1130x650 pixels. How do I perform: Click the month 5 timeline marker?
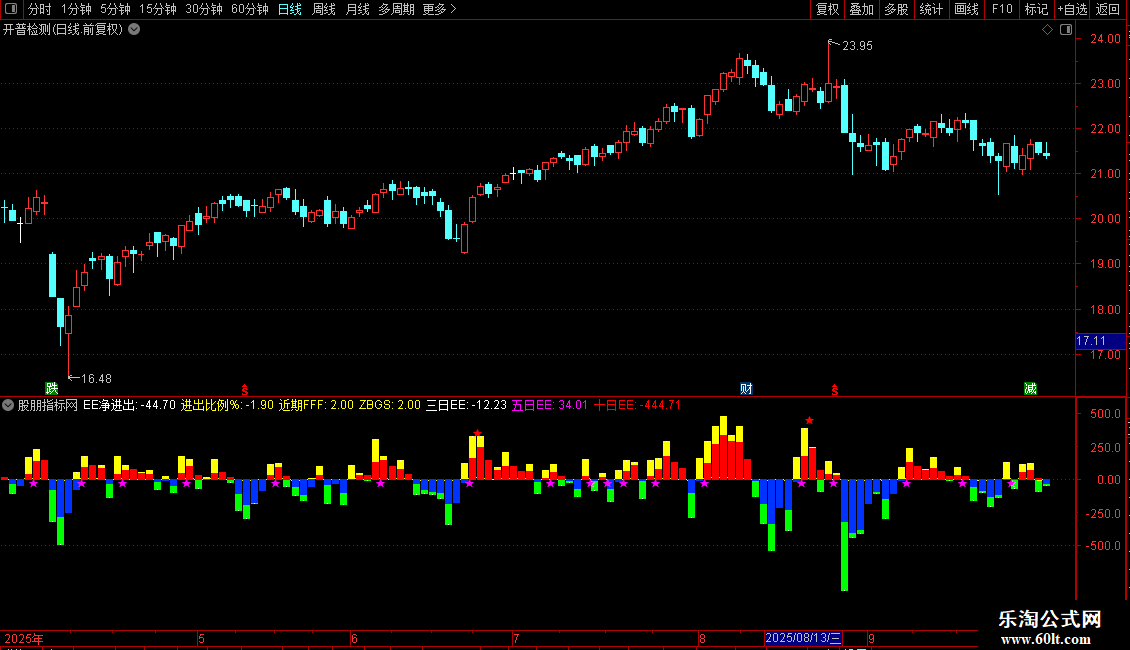(202, 638)
